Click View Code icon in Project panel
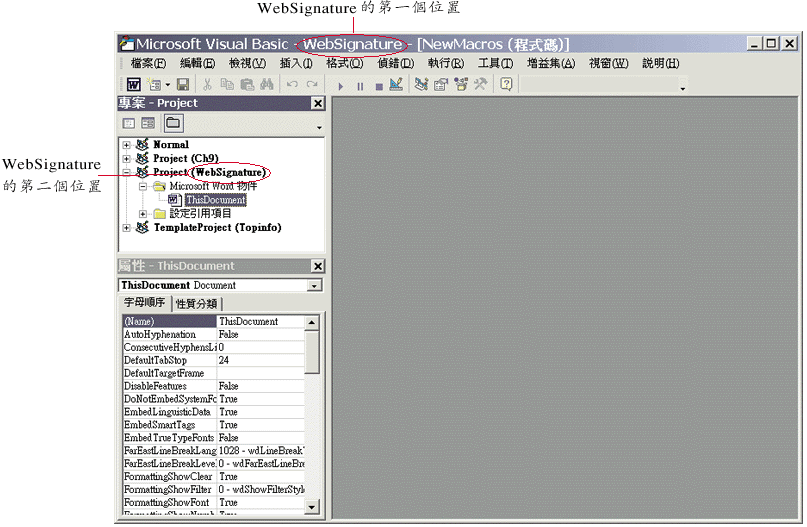 click(129, 123)
